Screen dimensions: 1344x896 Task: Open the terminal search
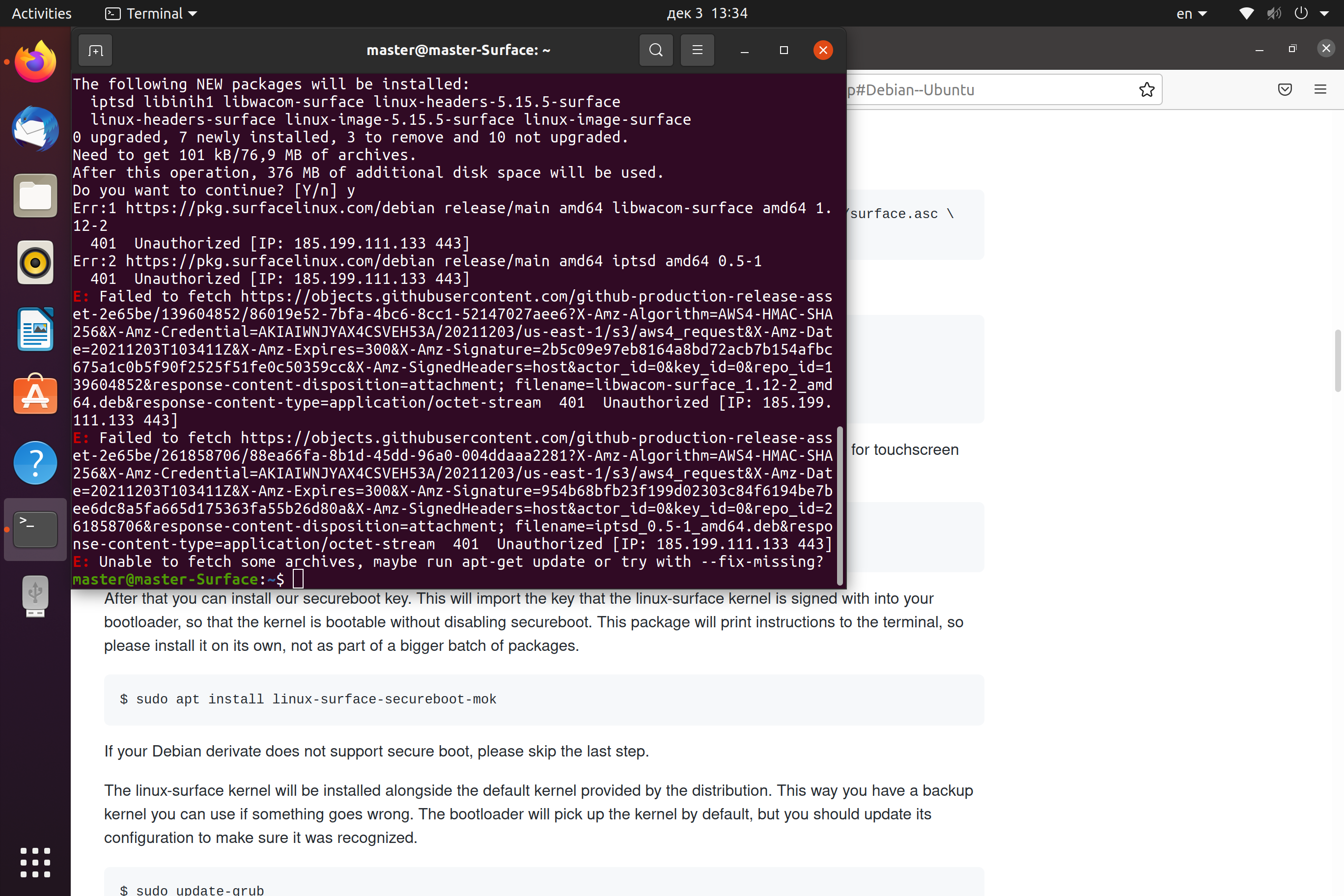(x=655, y=50)
